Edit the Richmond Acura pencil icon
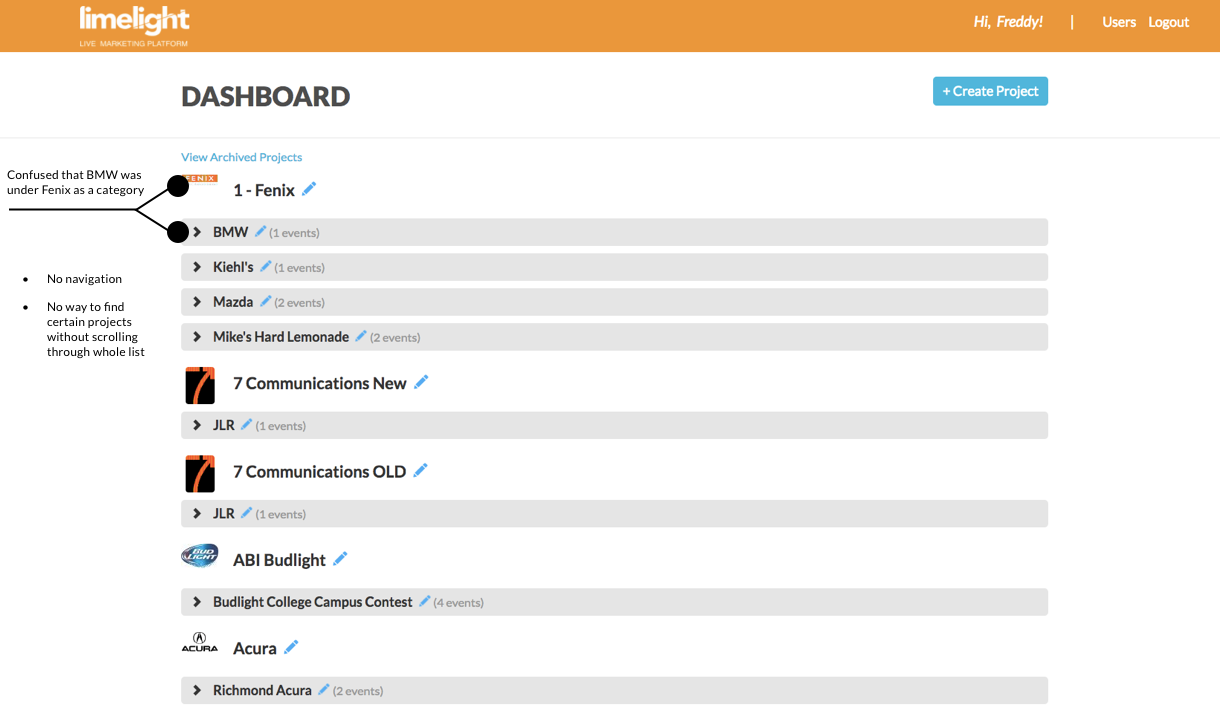The width and height of the screenshot is (1220, 705). point(323,689)
